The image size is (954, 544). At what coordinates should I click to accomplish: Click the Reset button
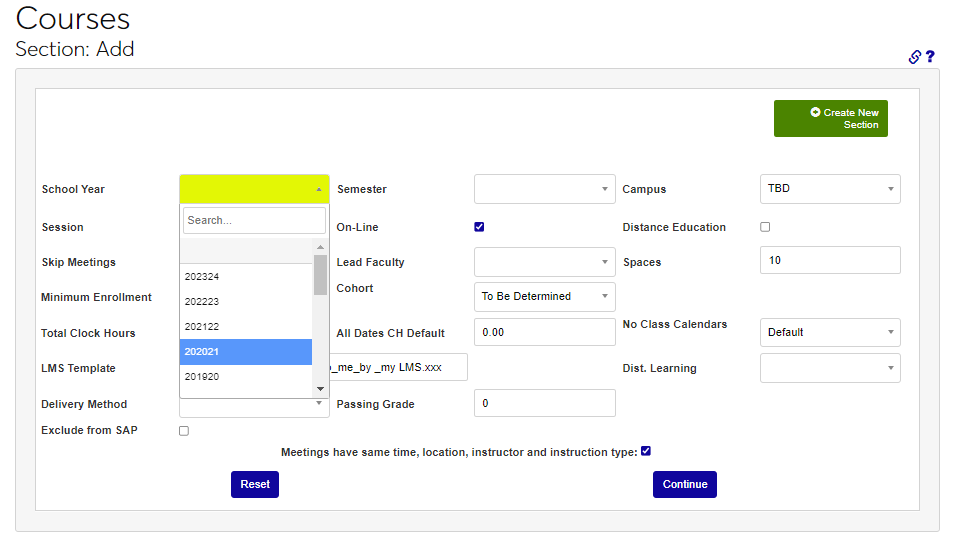pyautogui.click(x=255, y=484)
